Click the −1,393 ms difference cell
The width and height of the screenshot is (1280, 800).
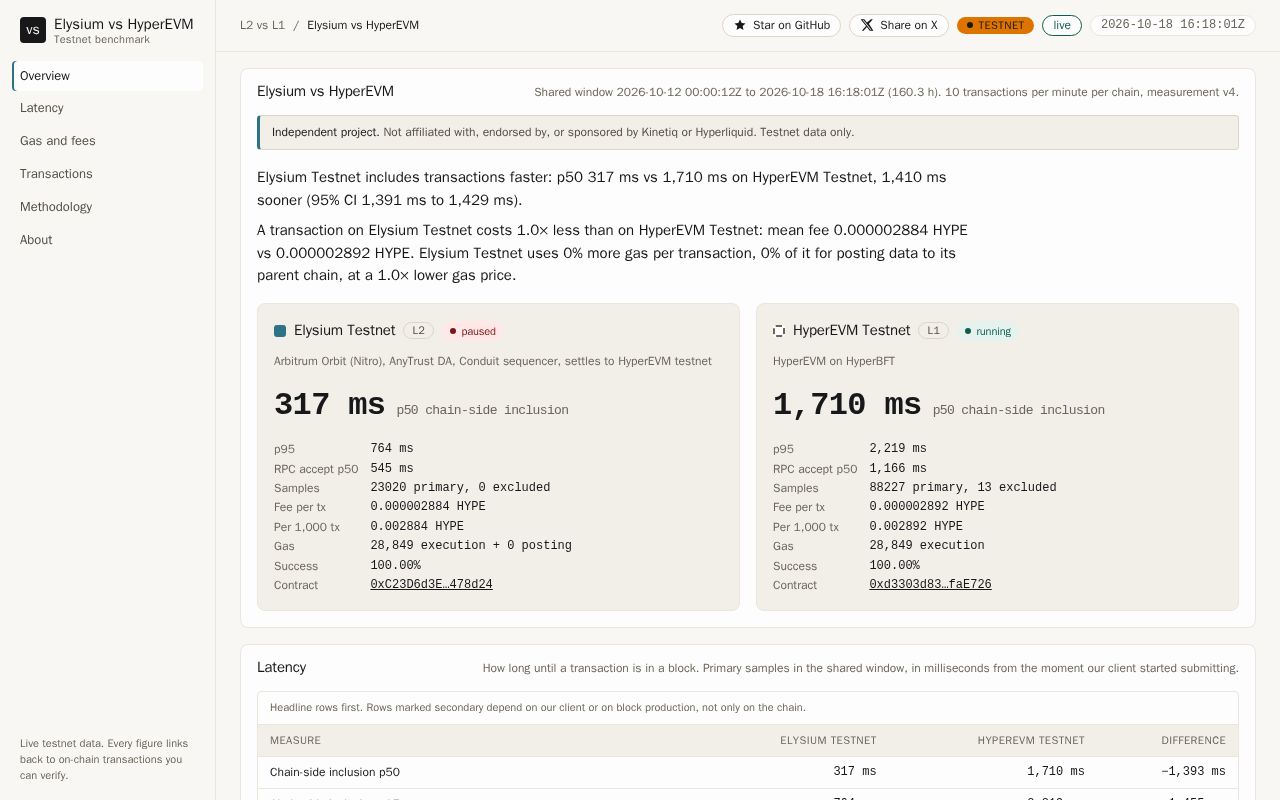[x=1193, y=772]
